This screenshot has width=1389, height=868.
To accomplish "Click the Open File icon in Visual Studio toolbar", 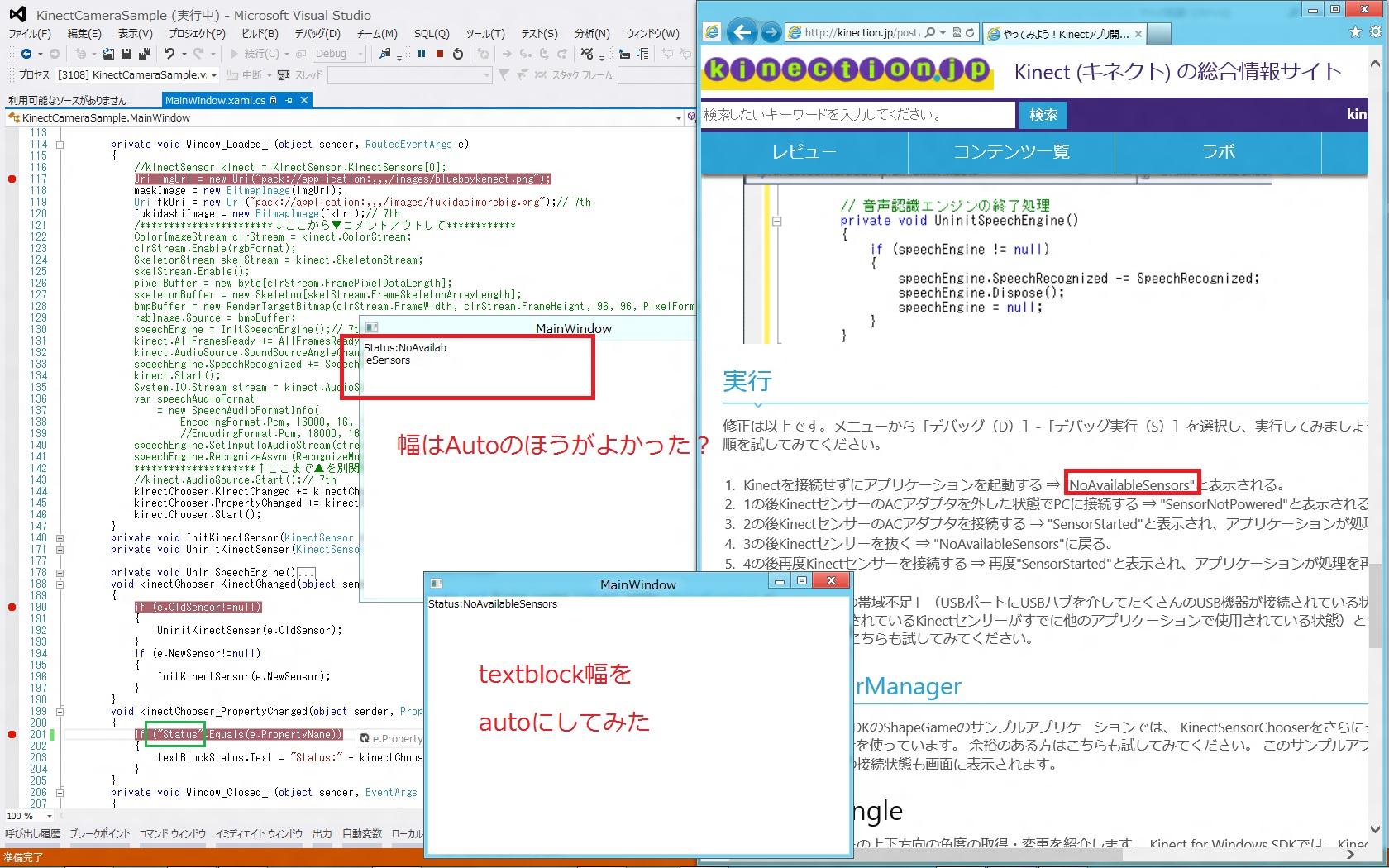I will 108,54.
